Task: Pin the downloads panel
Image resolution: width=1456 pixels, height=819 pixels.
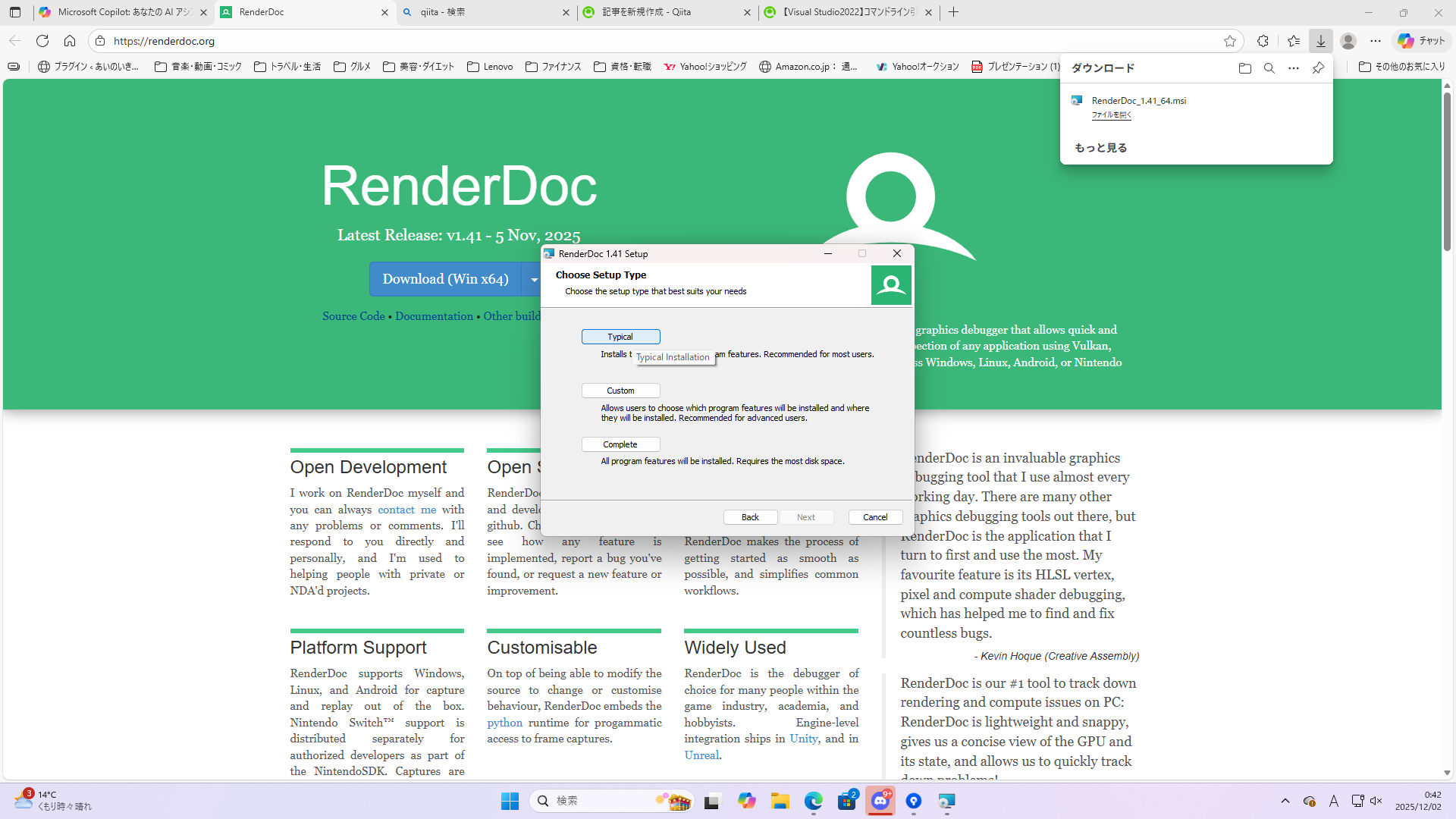Action: (1318, 68)
